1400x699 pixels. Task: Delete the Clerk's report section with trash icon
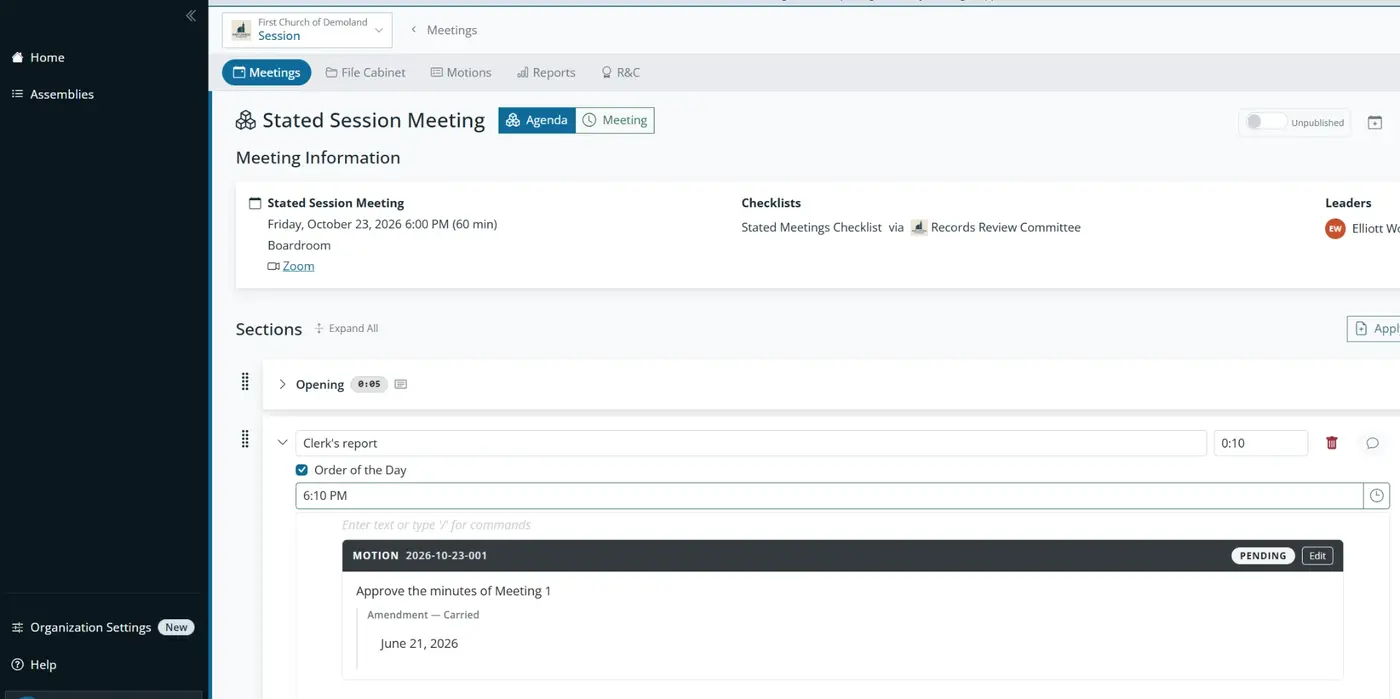pos(1332,443)
